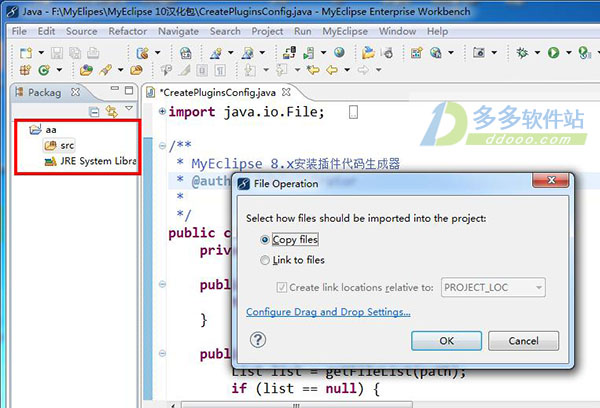Click the open folder with arrow icon
The image size is (600, 408).
368,52
